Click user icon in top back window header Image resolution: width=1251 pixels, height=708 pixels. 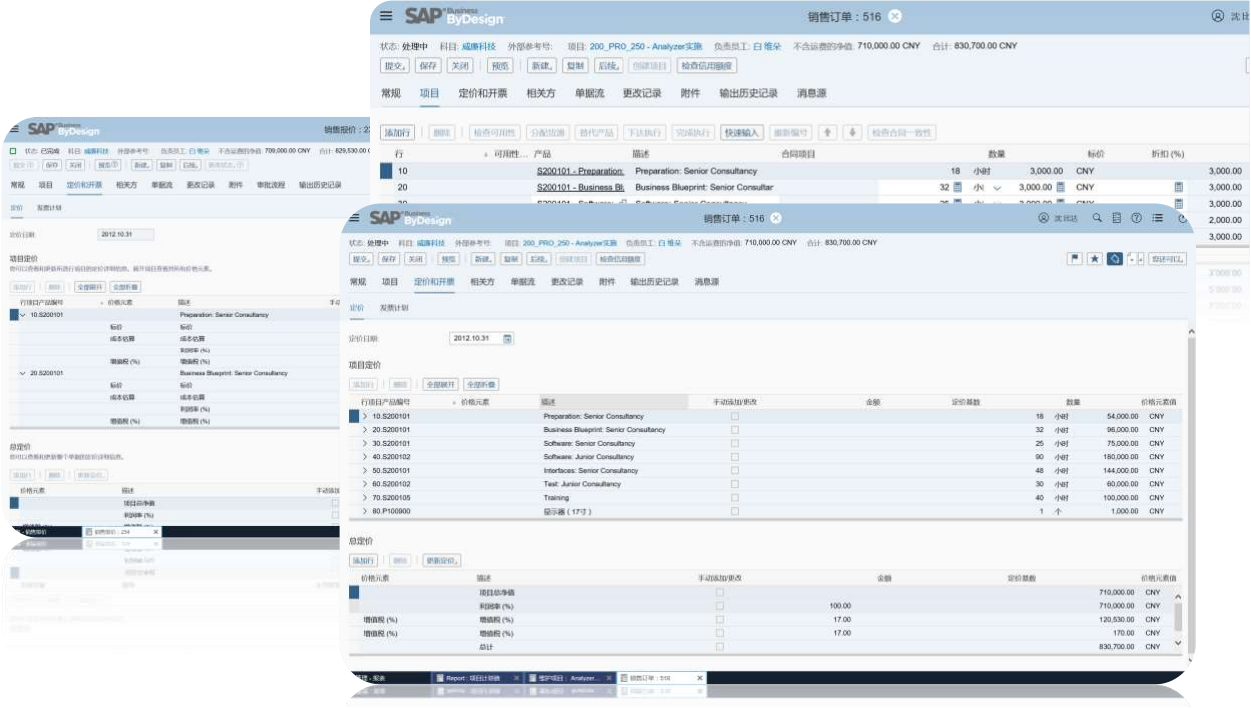pyautogui.click(x=1217, y=16)
